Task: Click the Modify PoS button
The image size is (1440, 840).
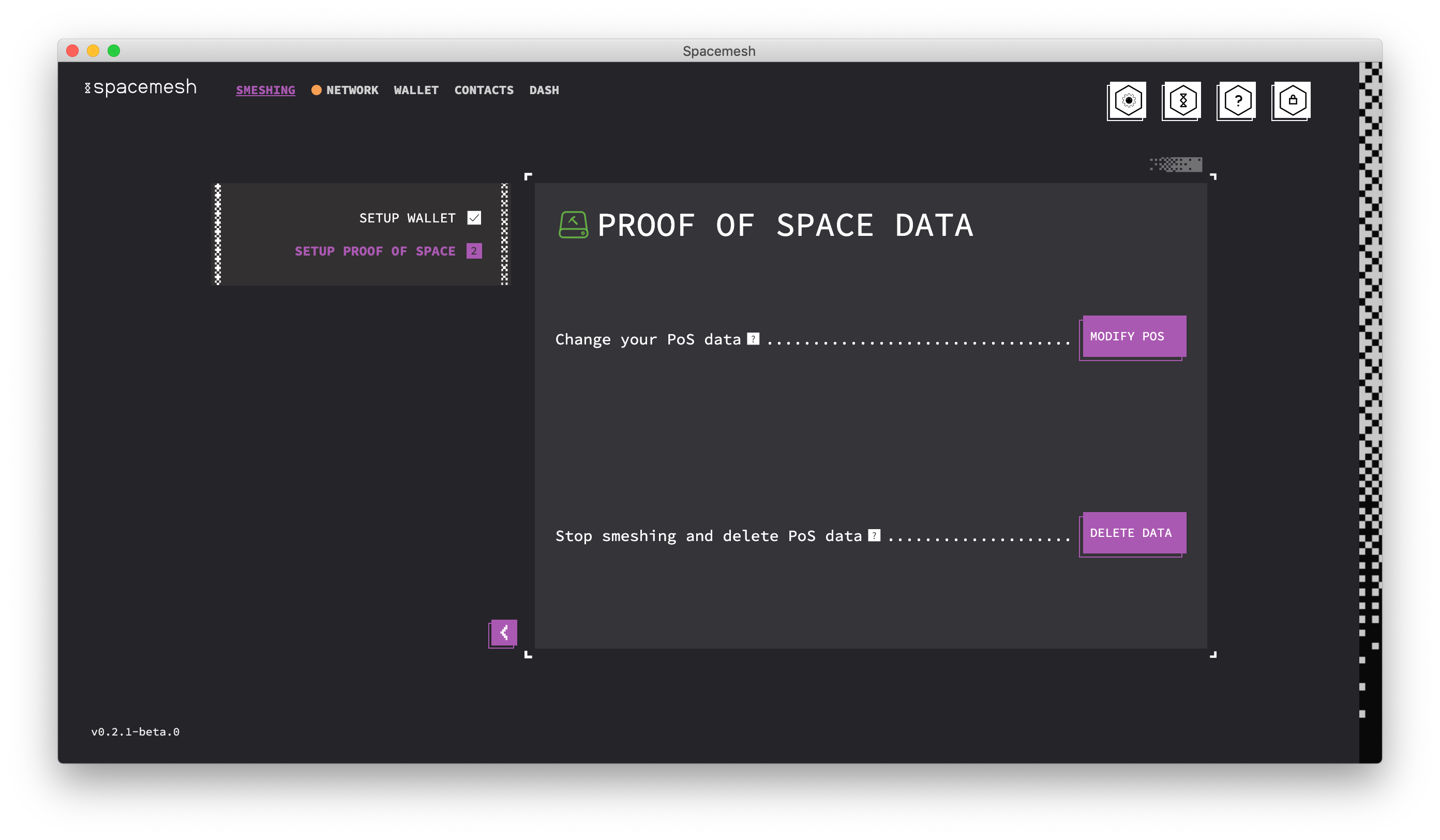Action: 1134,337
